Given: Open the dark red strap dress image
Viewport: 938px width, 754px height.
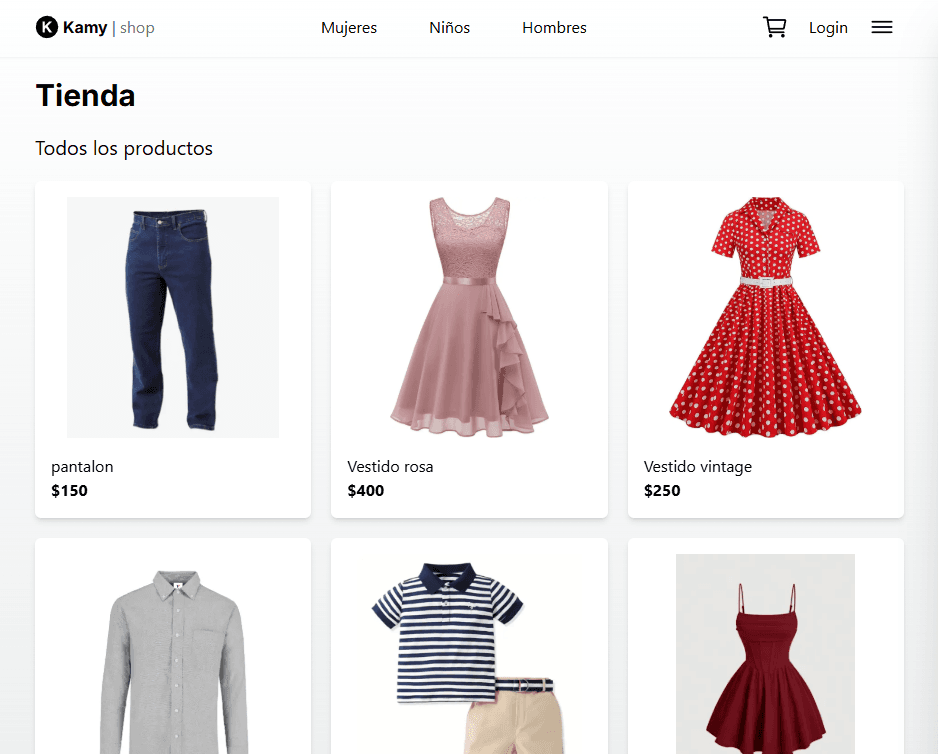Looking at the screenshot, I should coord(765,654).
